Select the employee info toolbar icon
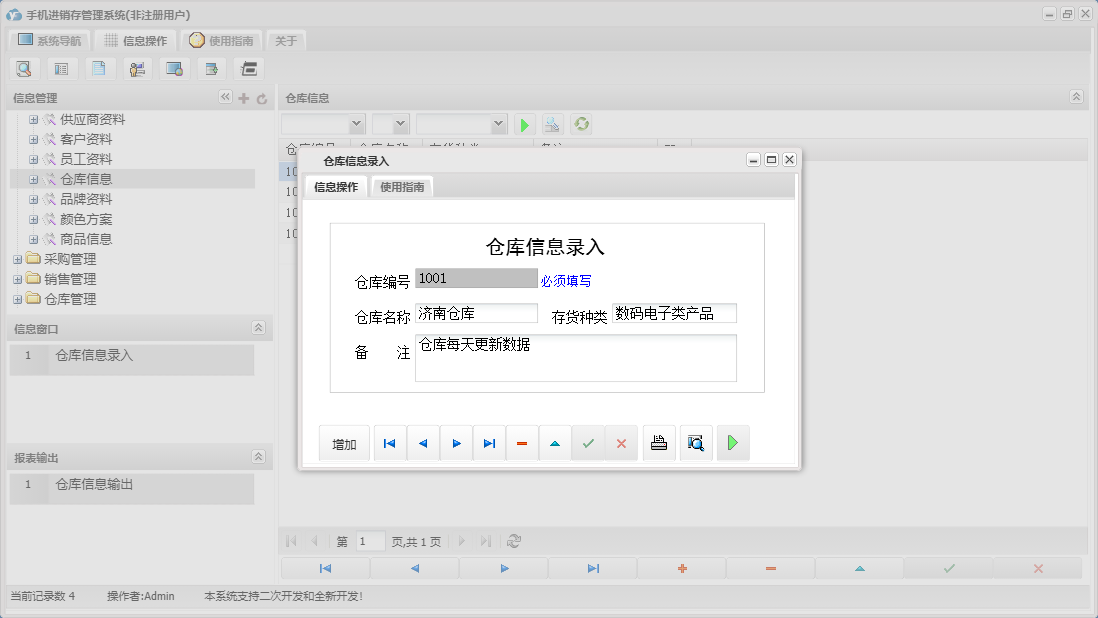 137,68
